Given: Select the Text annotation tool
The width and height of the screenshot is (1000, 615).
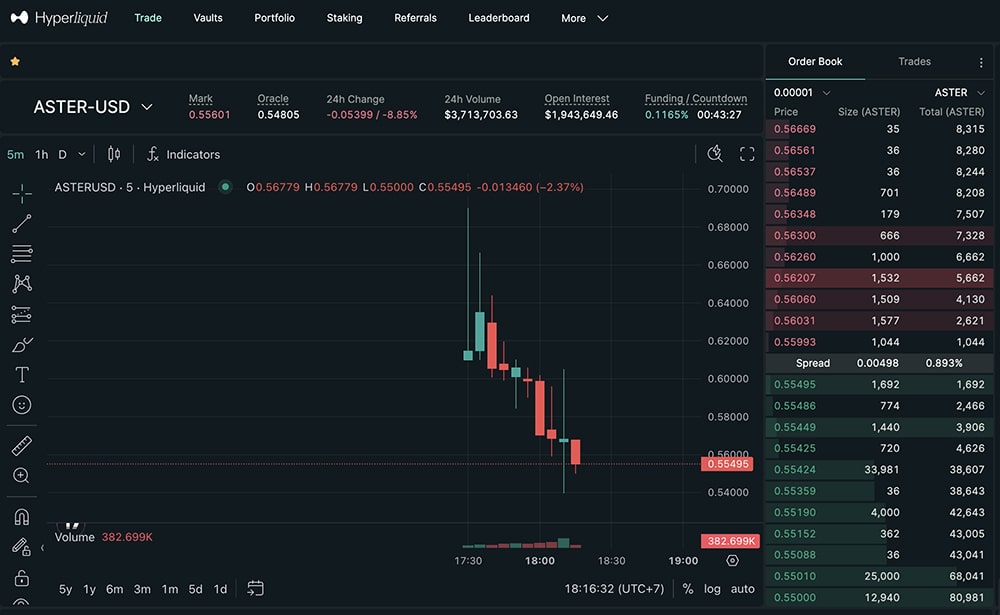Looking at the screenshot, I should click(x=22, y=374).
